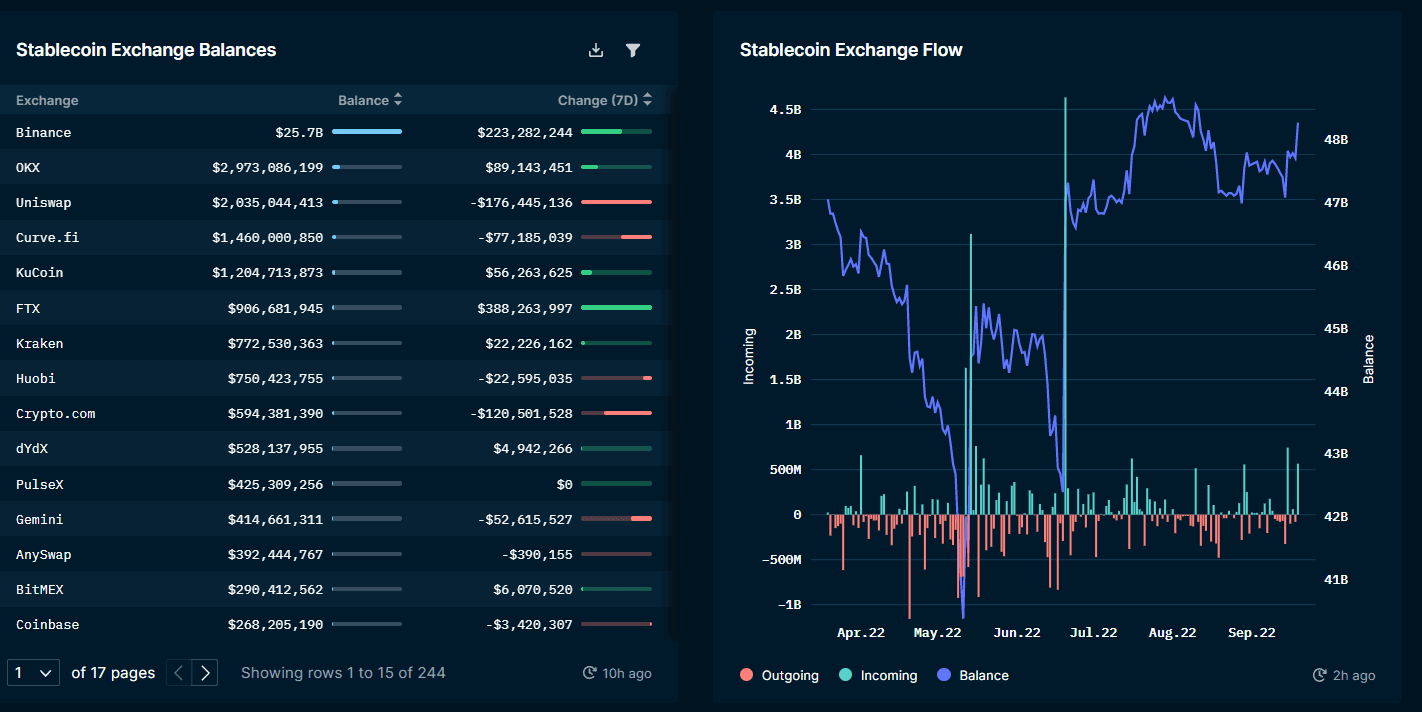Image resolution: width=1422 pixels, height=712 pixels.
Task: Click the Balance column header label
Action: point(363,100)
